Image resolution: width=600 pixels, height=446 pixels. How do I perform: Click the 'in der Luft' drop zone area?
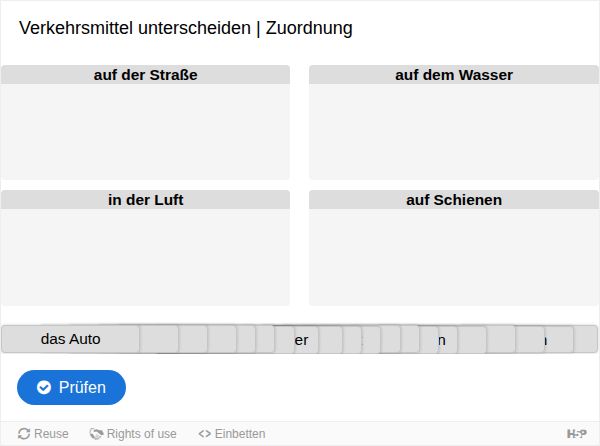(x=145, y=257)
